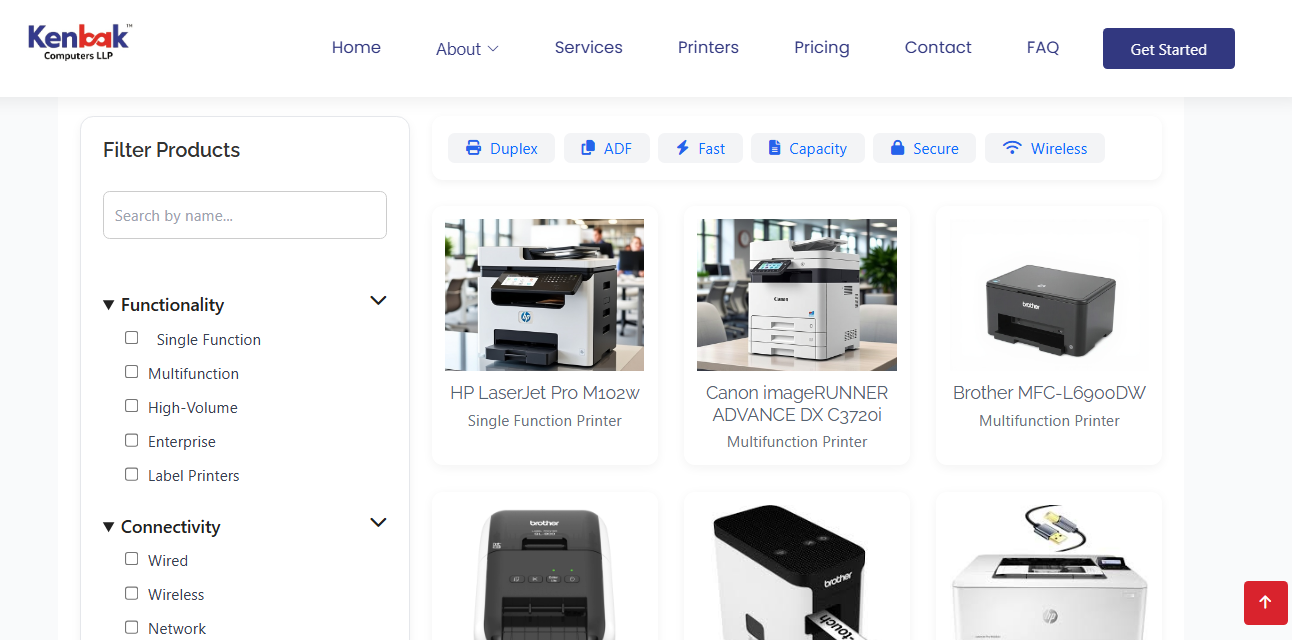Click the Kenbak Computers LLP logo
Image resolution: width=1292 pixels, height=640 pixels.
[x=78, y=42]
